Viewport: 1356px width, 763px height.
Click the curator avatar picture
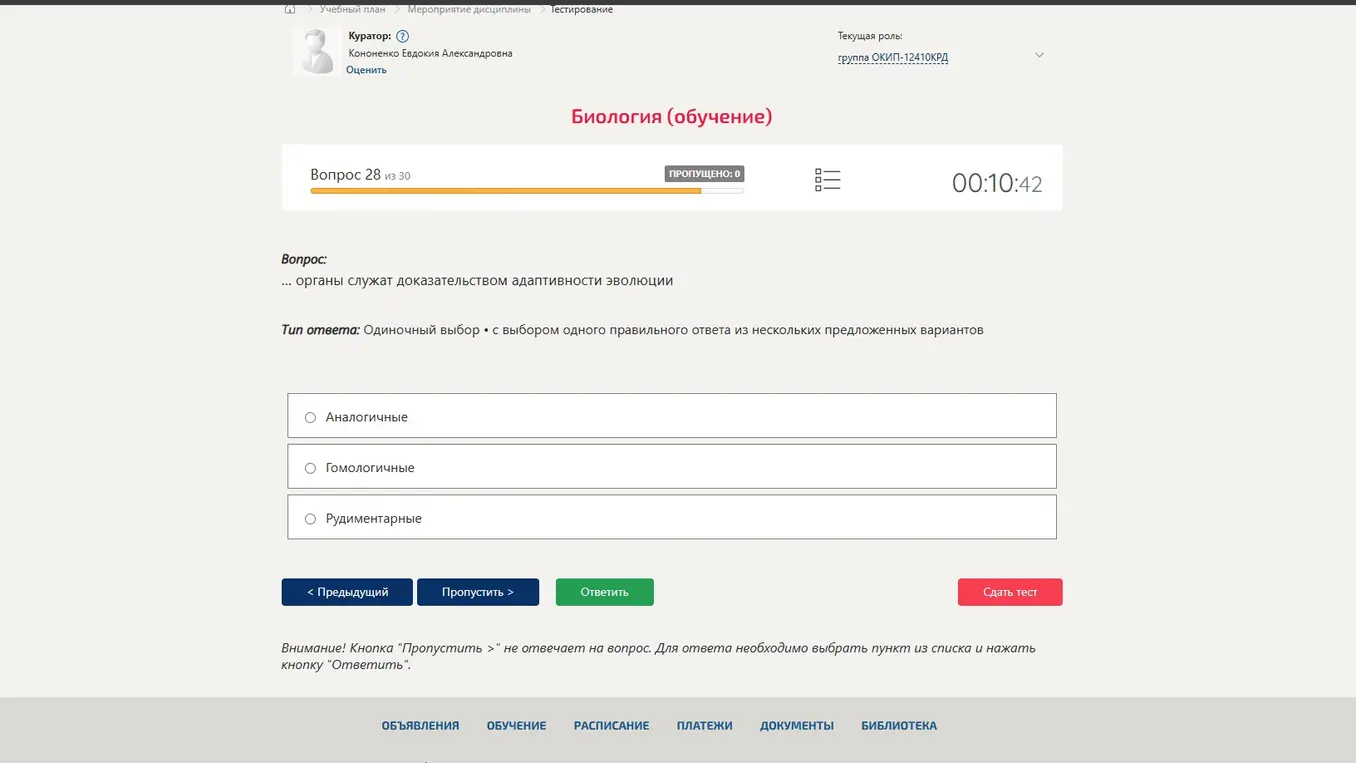316,52
